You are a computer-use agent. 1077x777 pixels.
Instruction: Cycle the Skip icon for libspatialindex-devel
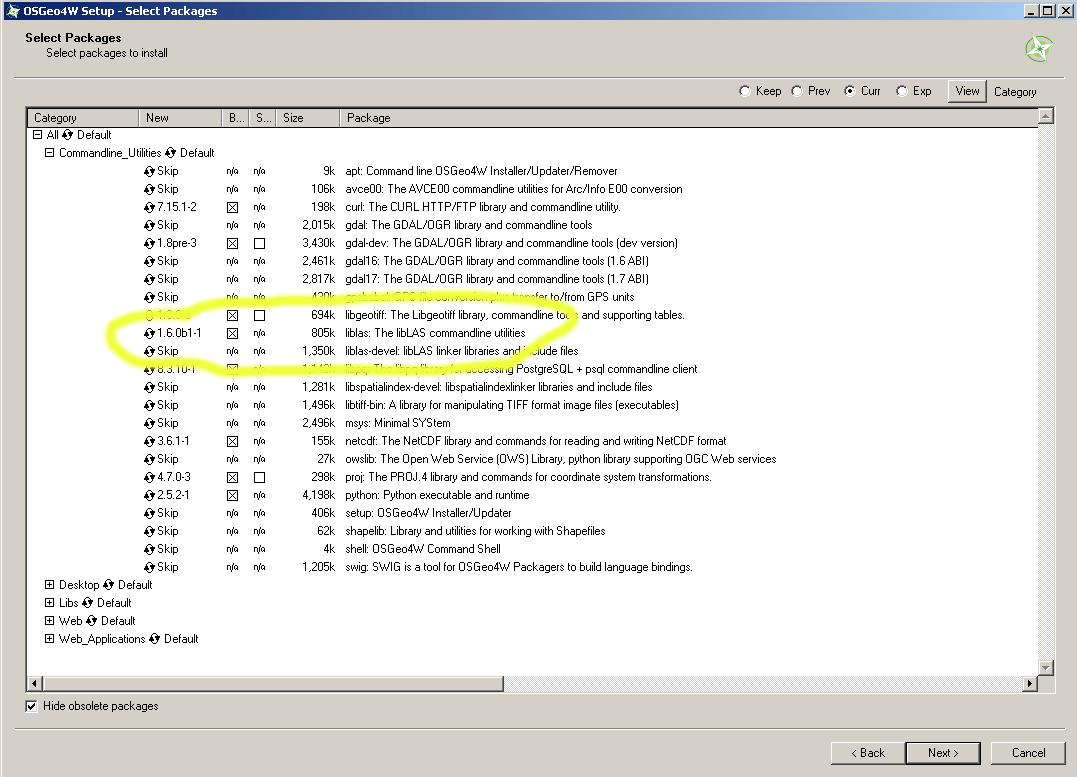pyautogui.click(x=149, y=387)
